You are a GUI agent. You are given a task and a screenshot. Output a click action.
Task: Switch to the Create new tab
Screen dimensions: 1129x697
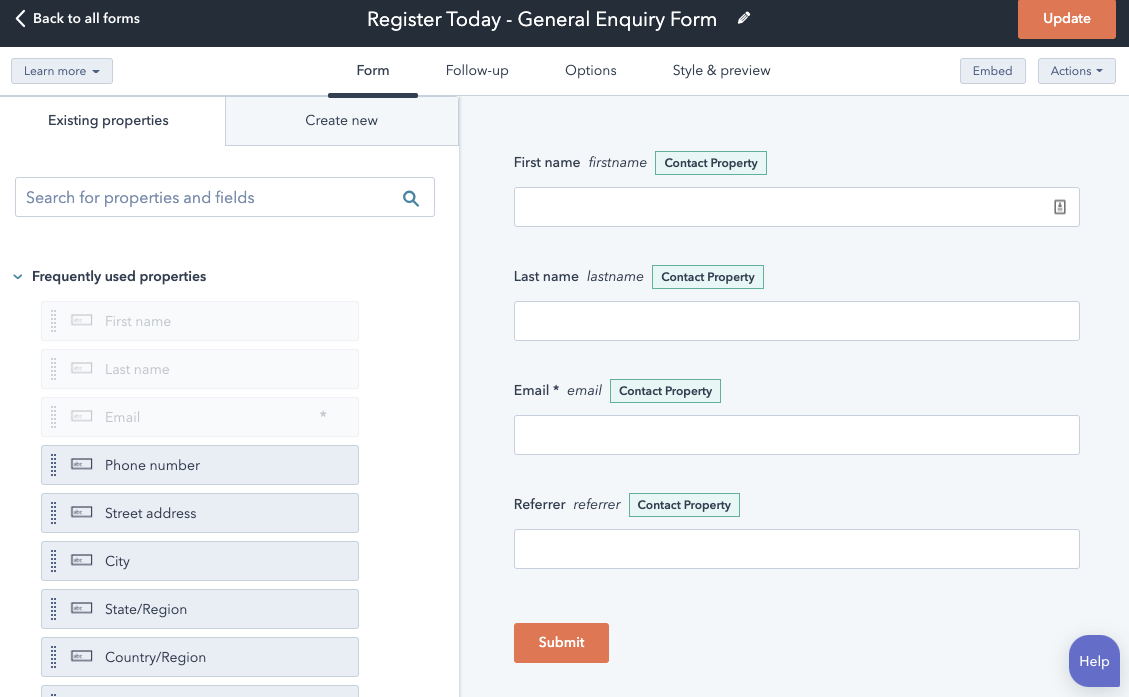tap(341, 119)
